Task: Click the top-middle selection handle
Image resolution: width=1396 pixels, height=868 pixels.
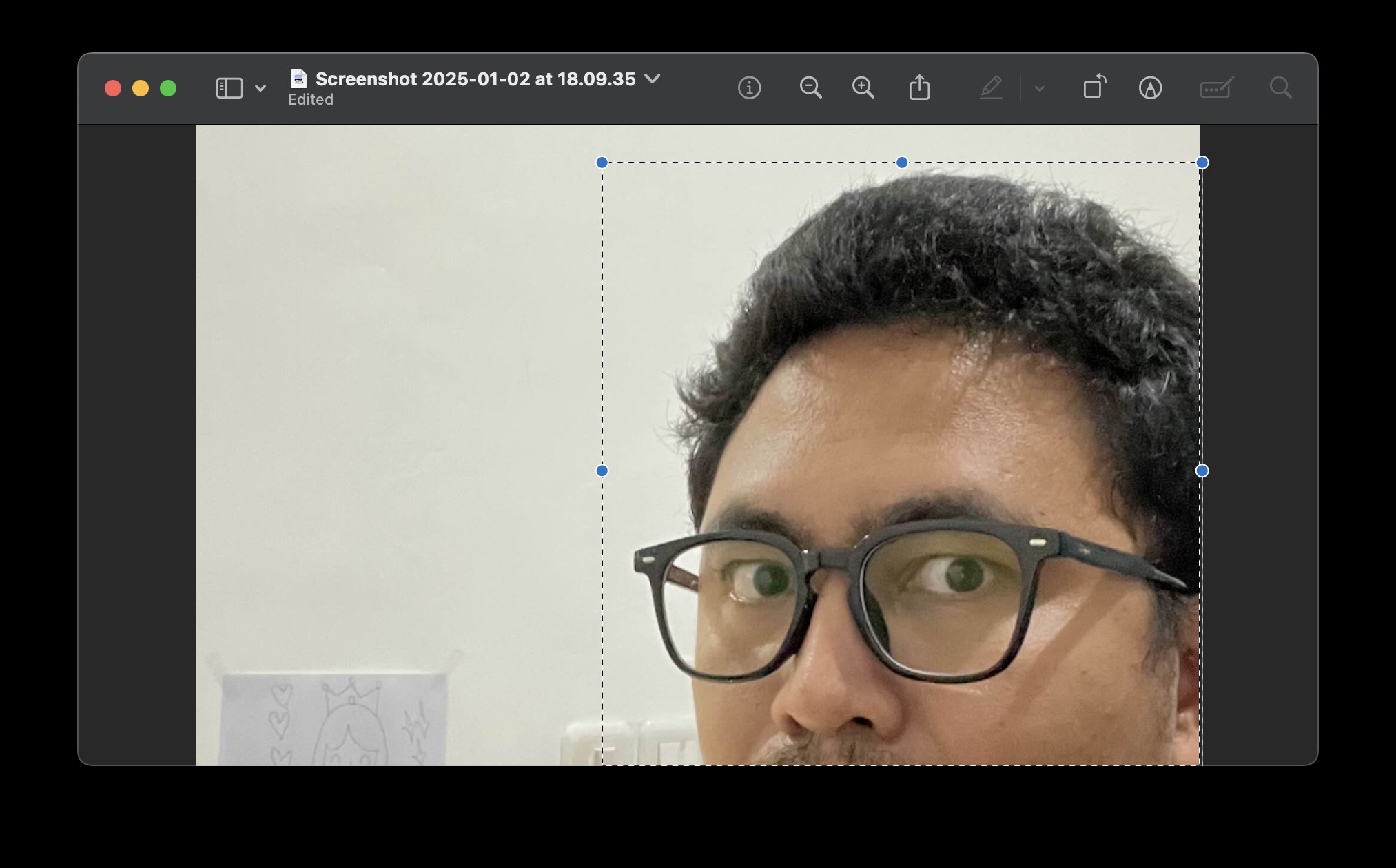Action: [901, 163]
